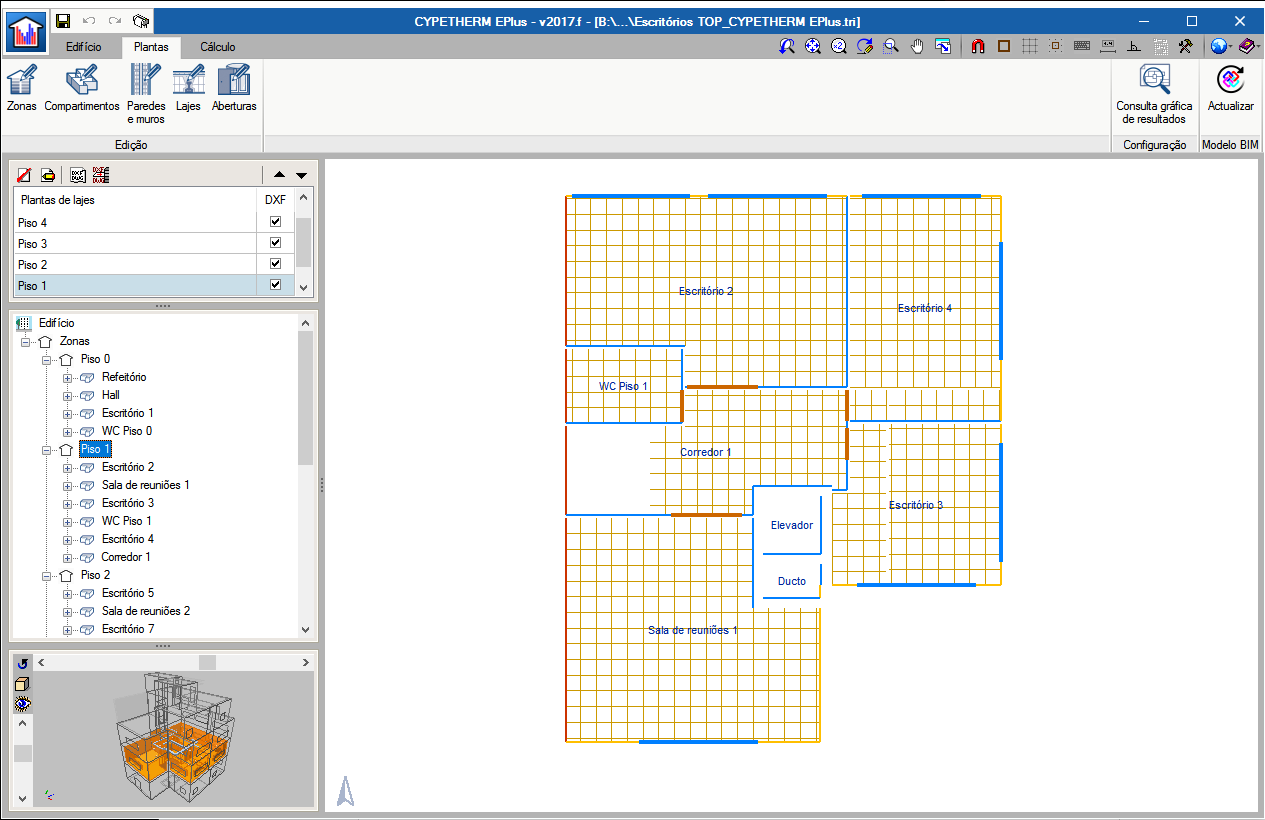
Task: Toggle the eye visibility icon in 3D preview
Action: click(x=22, y=703)
